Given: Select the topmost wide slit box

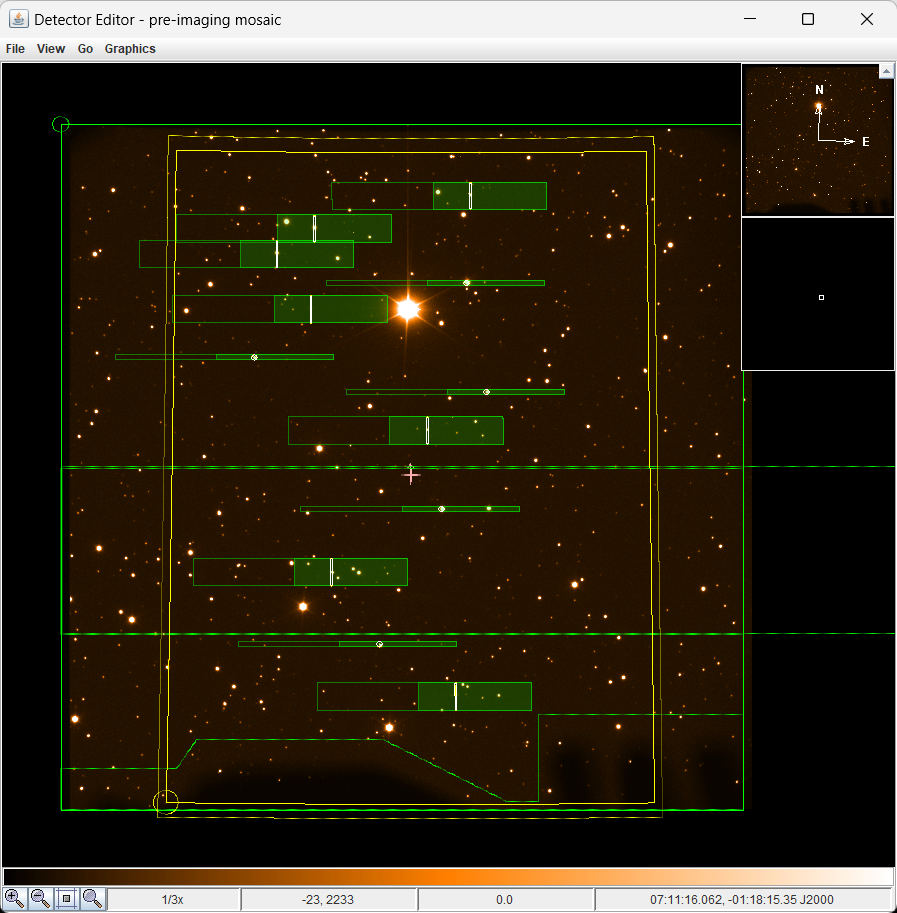Looking at the screenshot, I should (x=439, y=196).
